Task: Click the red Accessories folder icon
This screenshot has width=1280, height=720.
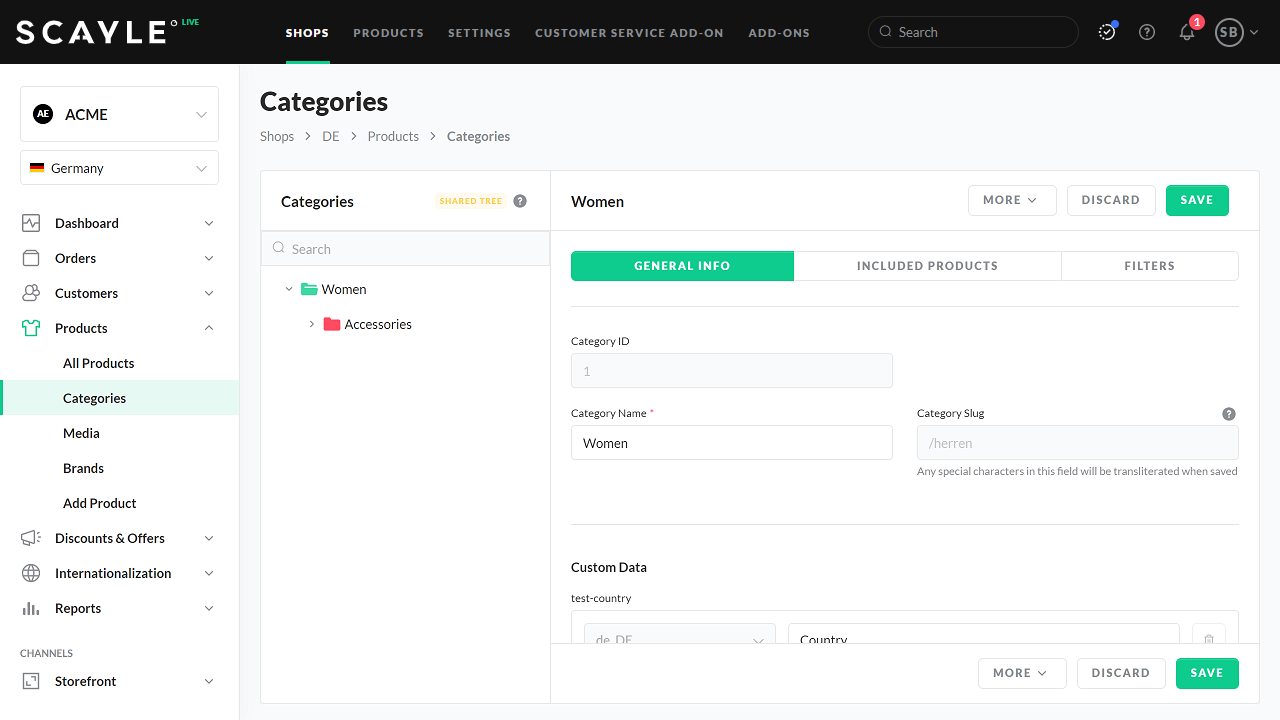Action: [x=332, y=324]
